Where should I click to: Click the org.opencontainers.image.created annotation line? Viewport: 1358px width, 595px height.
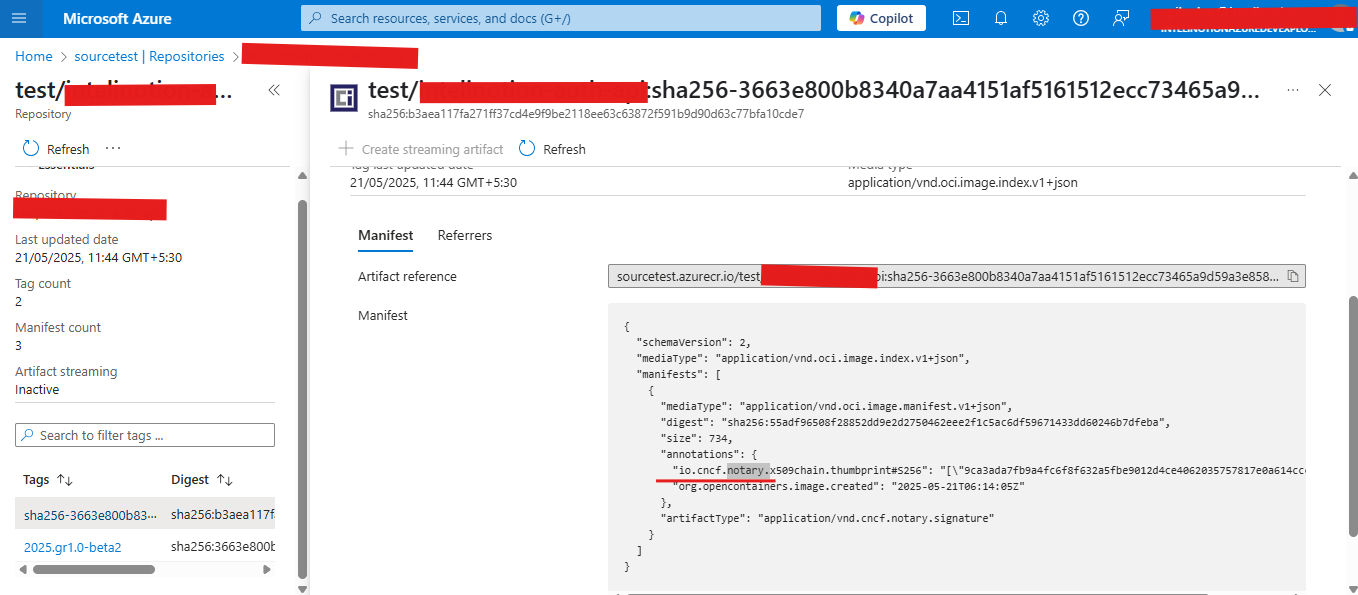tap(849, 486)
